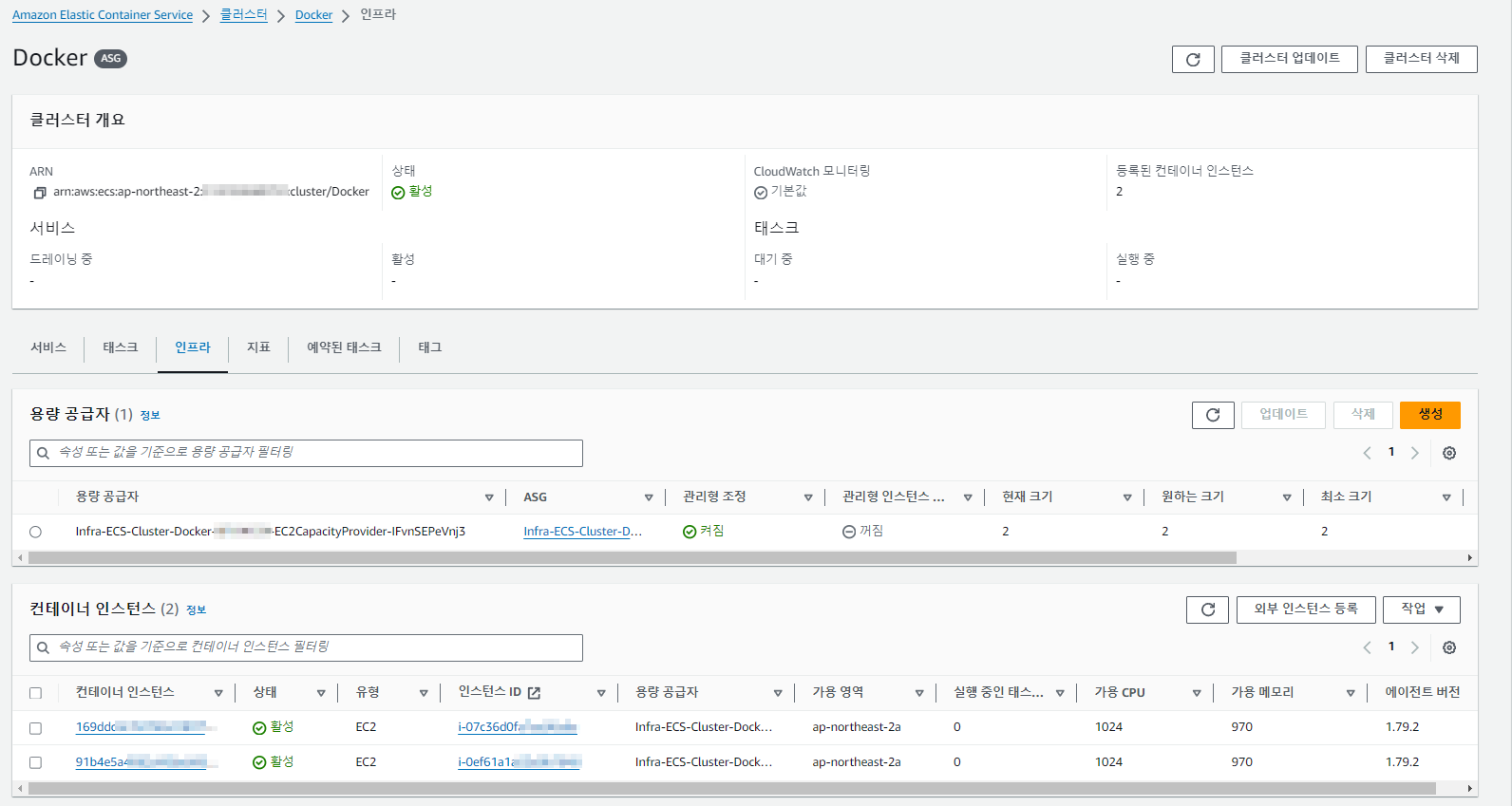Refresh the container instances list
This screenshot has width=1512, height=806.
click(1207, 609)
